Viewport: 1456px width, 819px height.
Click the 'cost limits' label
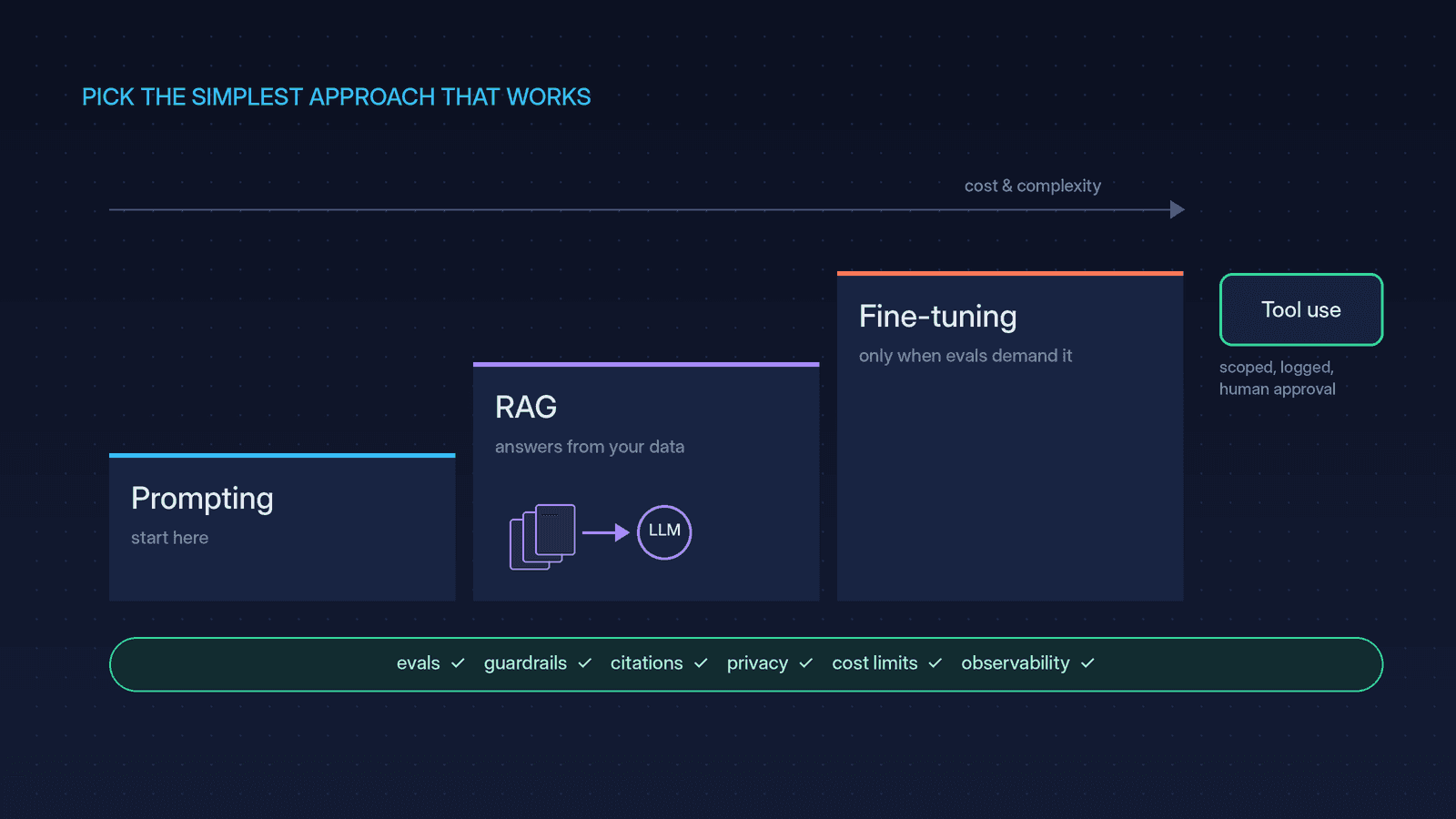point(875,663)
